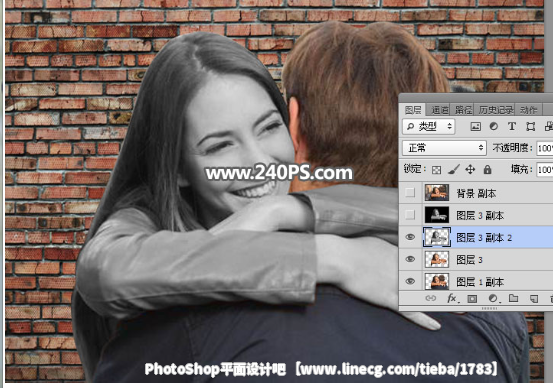
Task: Lock image pixels brush icon
Action: tap(453, 170)
